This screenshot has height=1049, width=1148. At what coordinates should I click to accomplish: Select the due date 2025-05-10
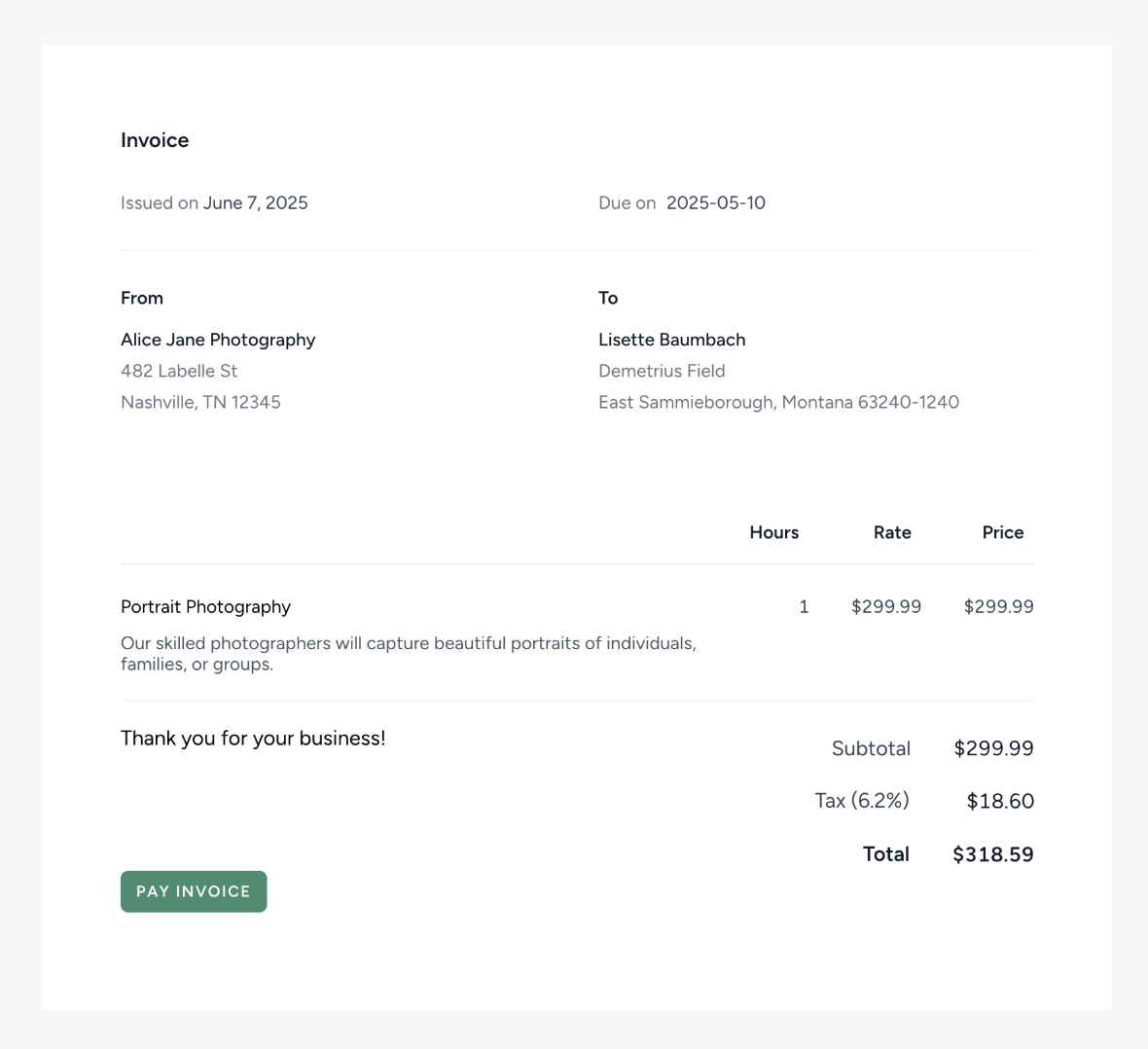(715, 202)
